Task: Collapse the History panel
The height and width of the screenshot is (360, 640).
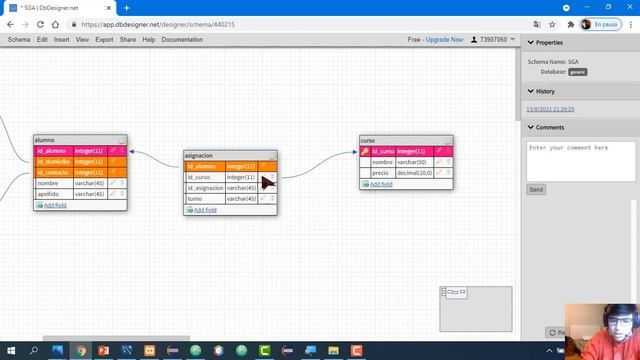Action: [531, 91]
